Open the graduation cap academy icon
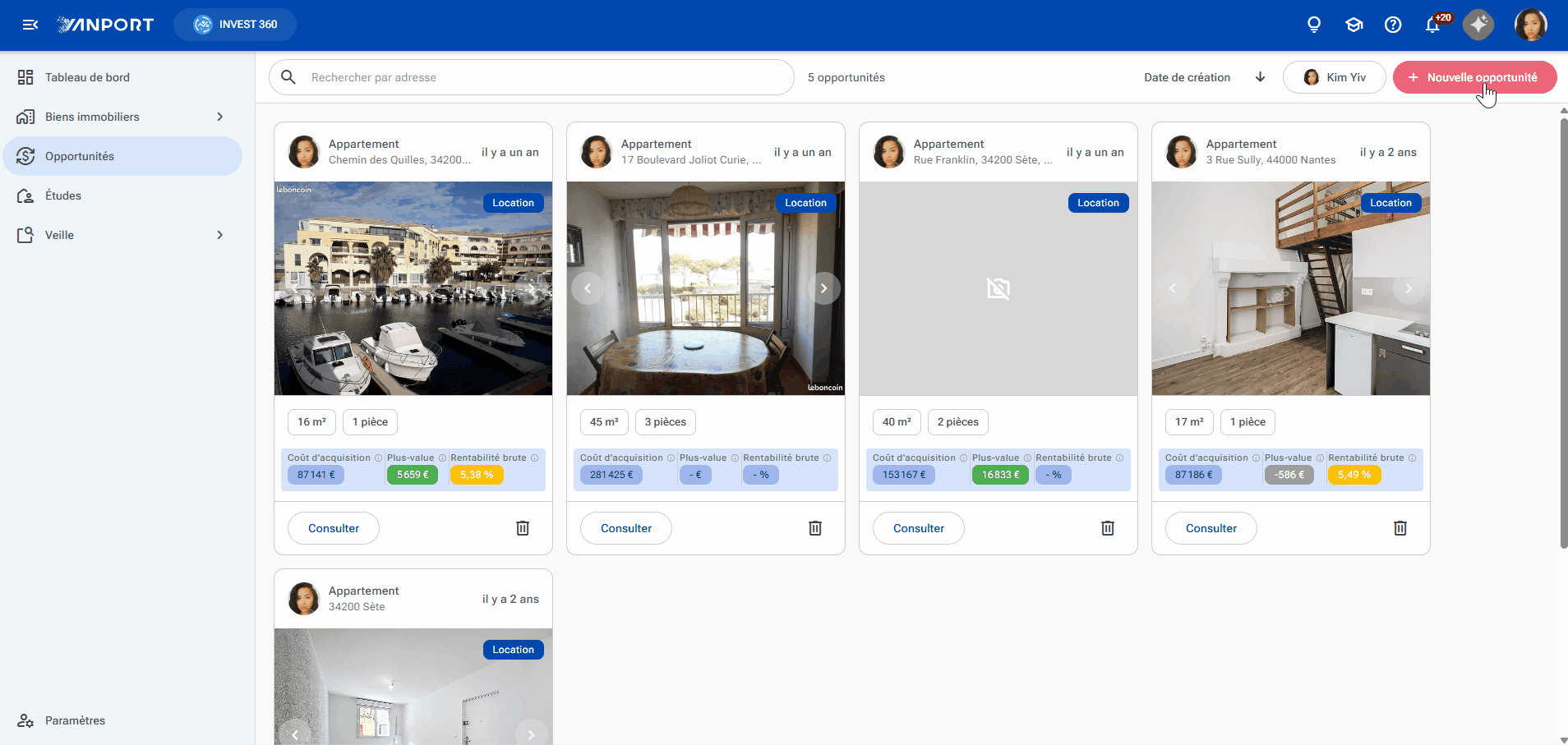Image resolution: width=1568 pixels, height=745 pixels. [1354, 25]
